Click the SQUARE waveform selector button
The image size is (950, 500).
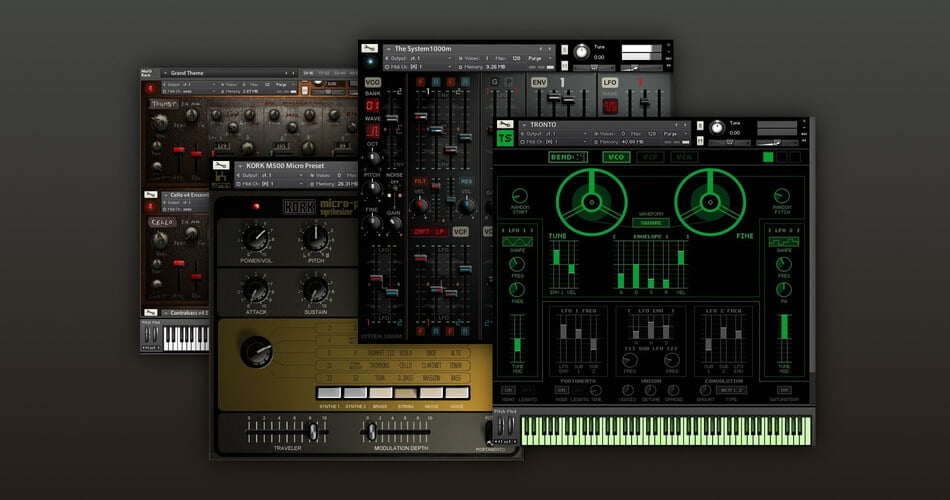tap(651, 222)
